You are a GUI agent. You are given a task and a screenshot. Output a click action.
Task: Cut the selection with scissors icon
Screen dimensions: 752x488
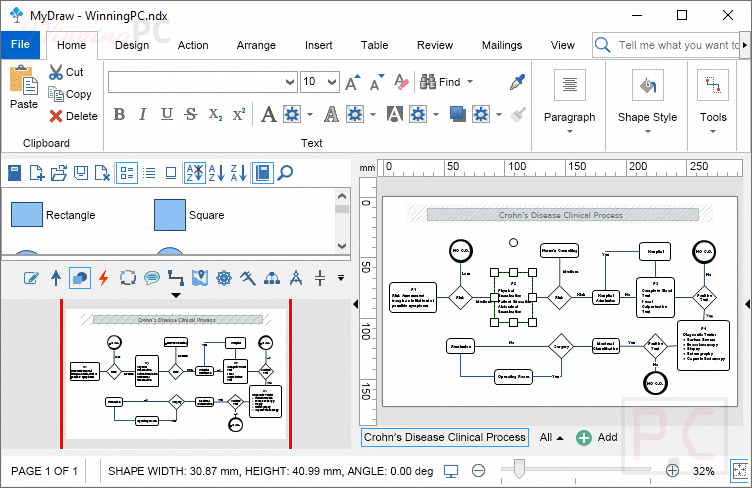(x=56, y=72)
